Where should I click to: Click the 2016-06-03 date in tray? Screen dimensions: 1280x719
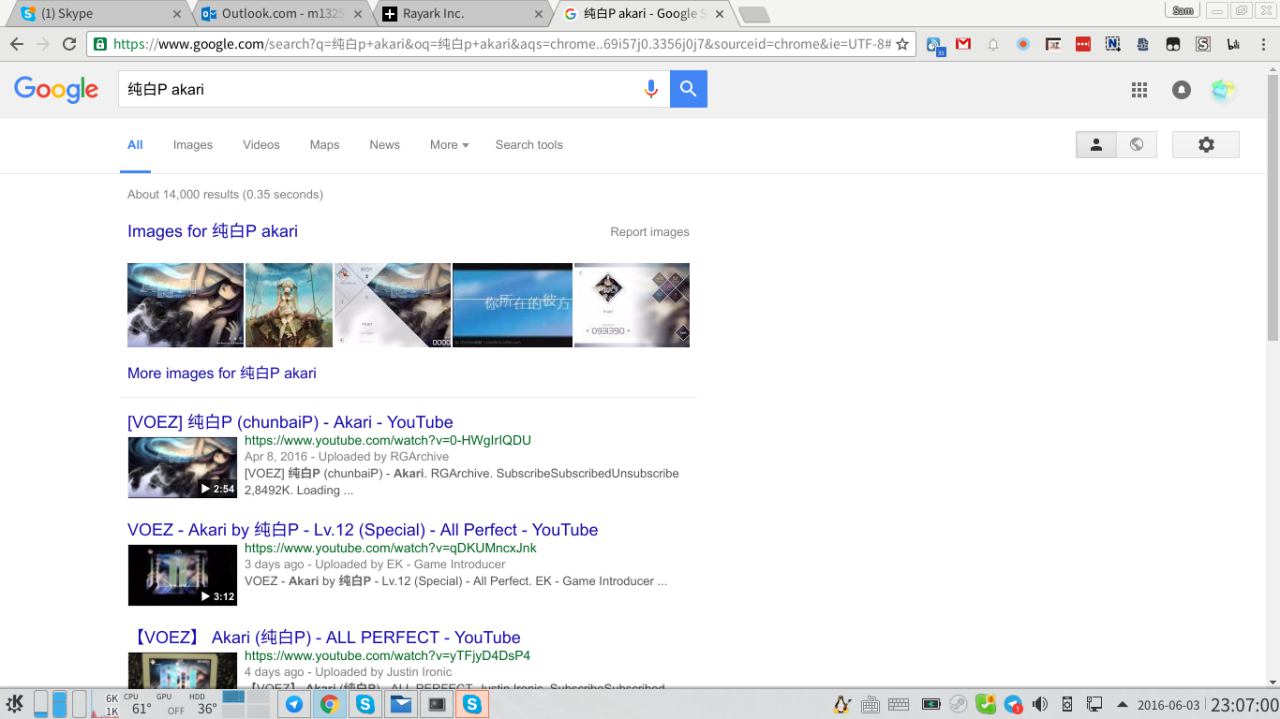tap(1168, 705)
